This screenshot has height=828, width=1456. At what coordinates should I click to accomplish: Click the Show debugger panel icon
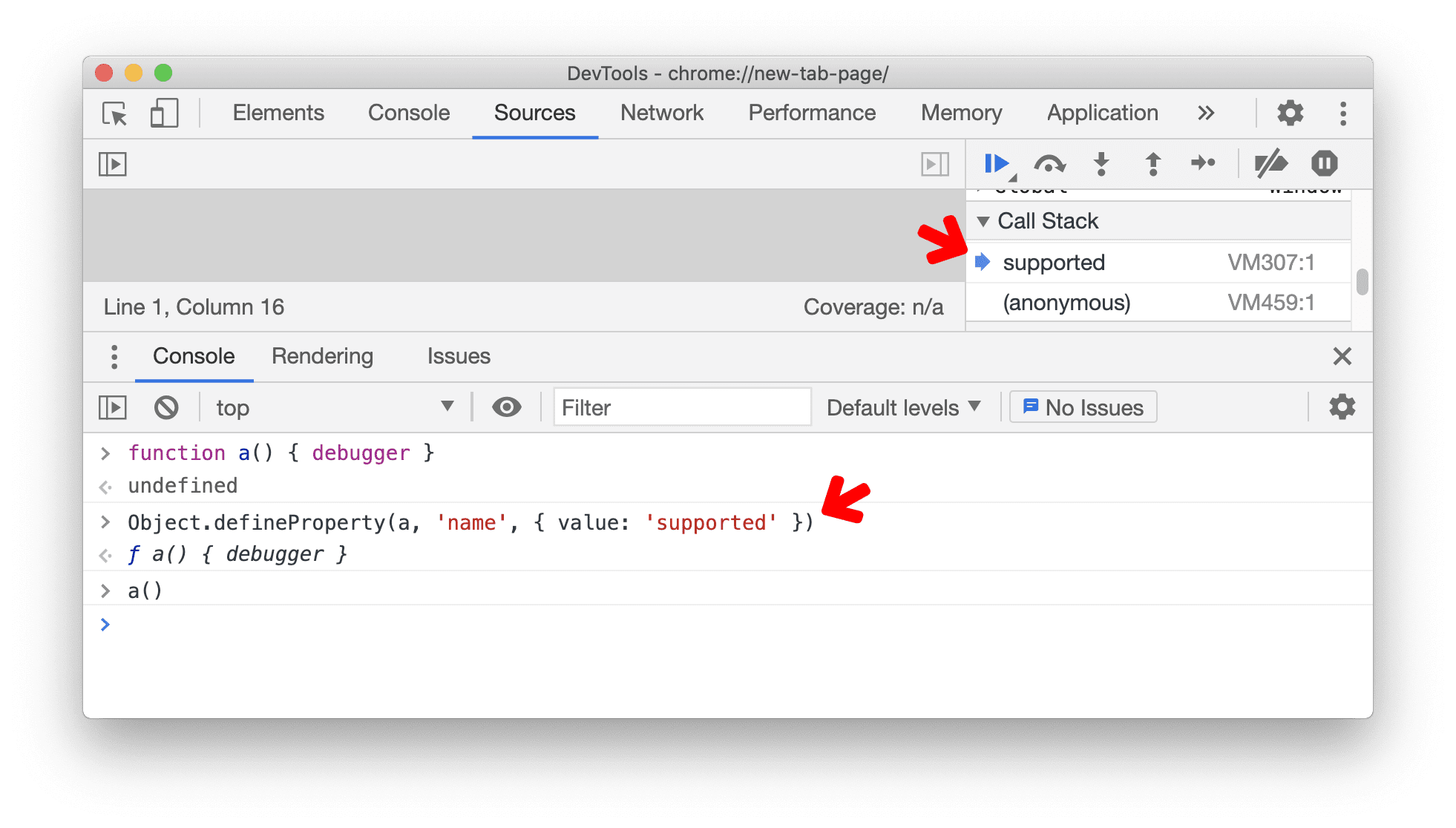(x=935, y=164)
